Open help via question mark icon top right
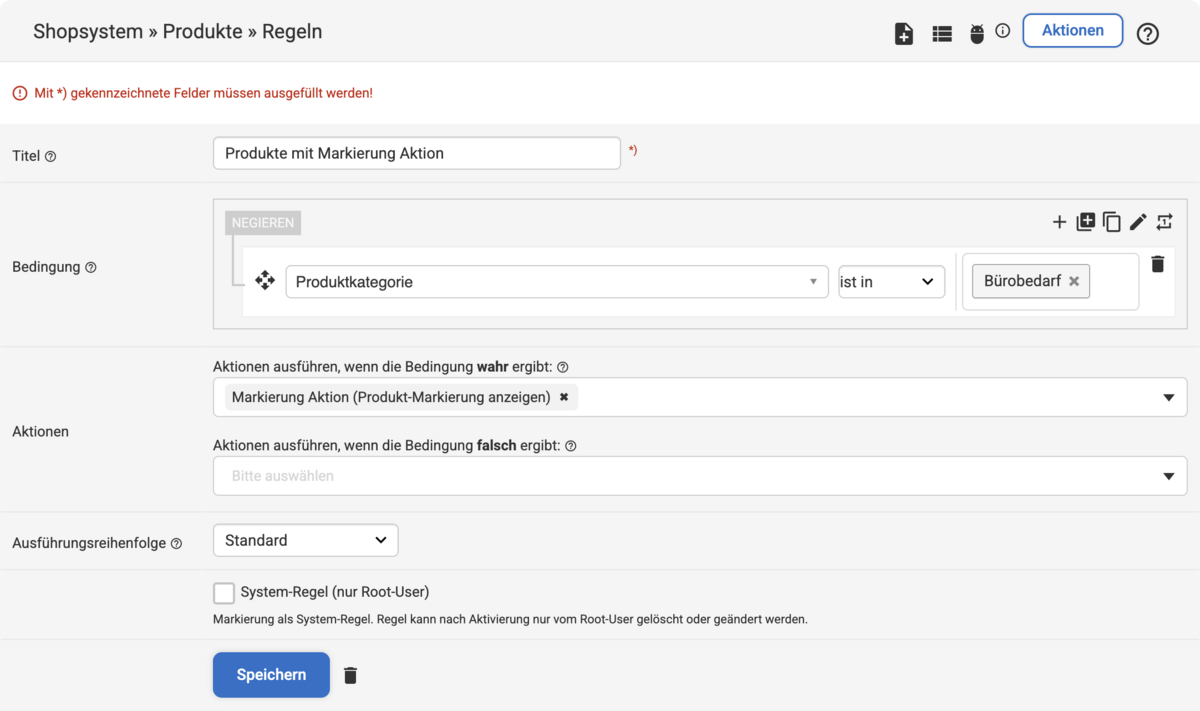Screen dimensions: 1200x711 1148,34
